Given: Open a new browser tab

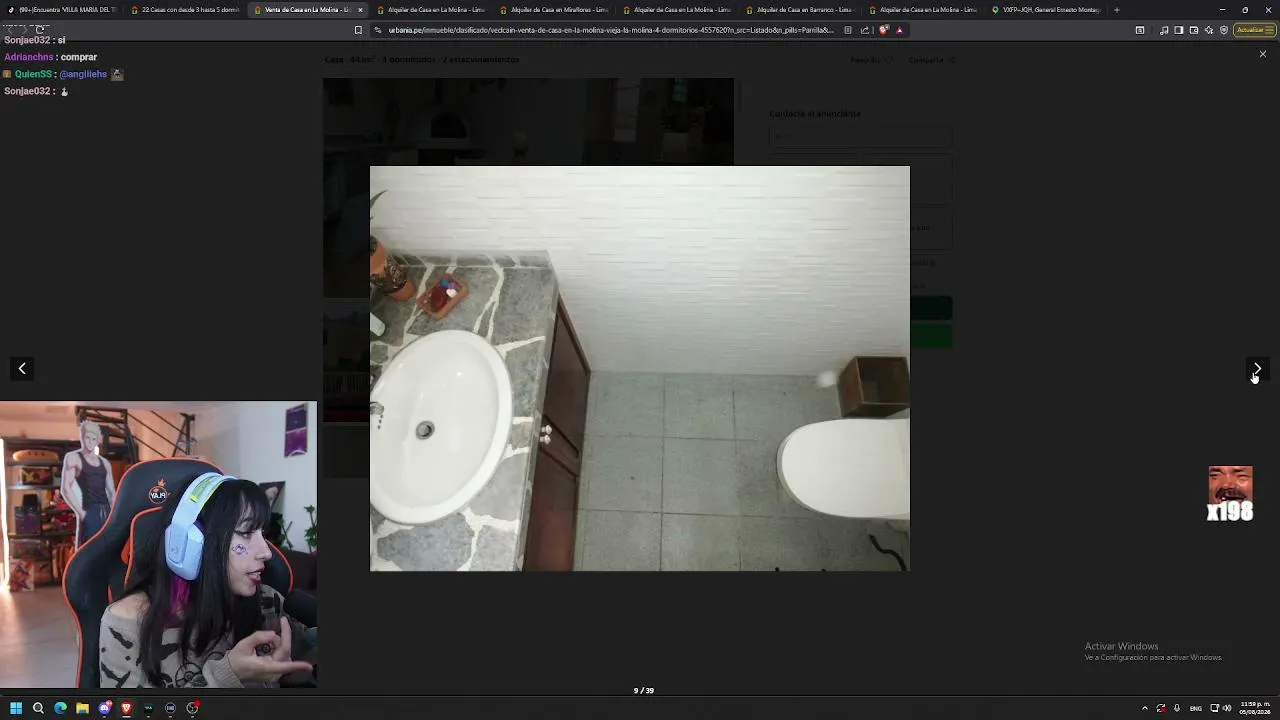Looking at the screenshot, I should tap(1117, 10).
